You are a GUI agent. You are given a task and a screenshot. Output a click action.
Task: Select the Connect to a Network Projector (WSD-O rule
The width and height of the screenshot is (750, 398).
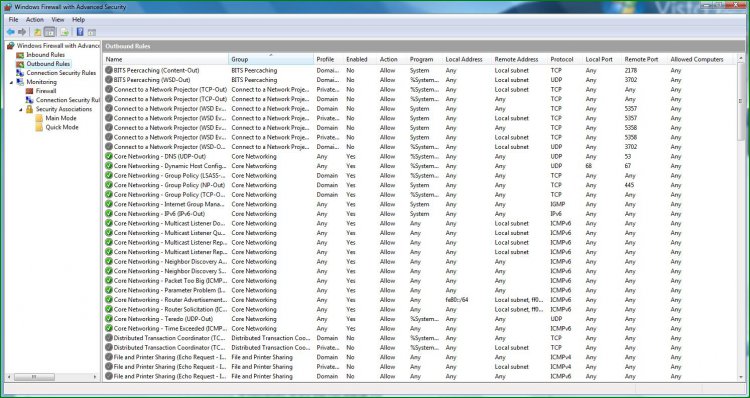pos(170,147)
